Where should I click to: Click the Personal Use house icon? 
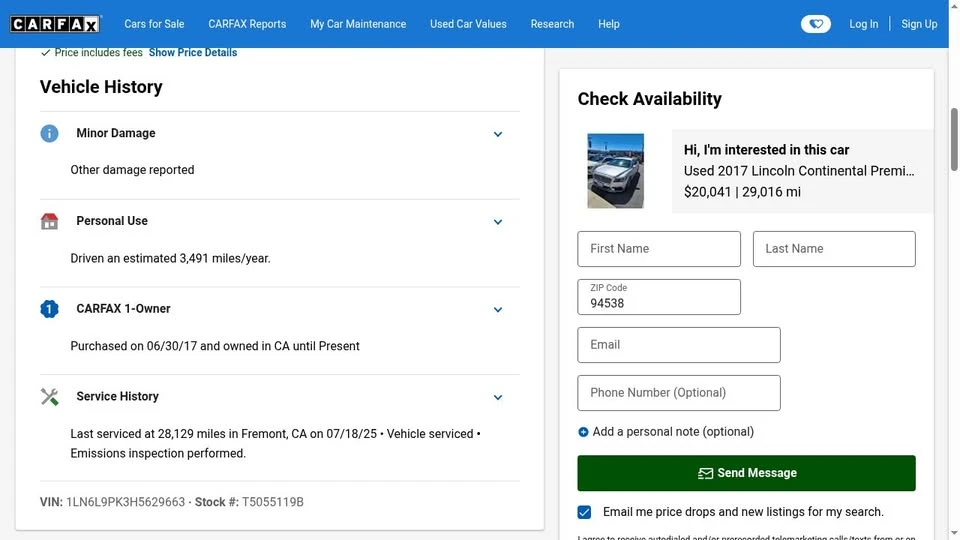point(50,221)
